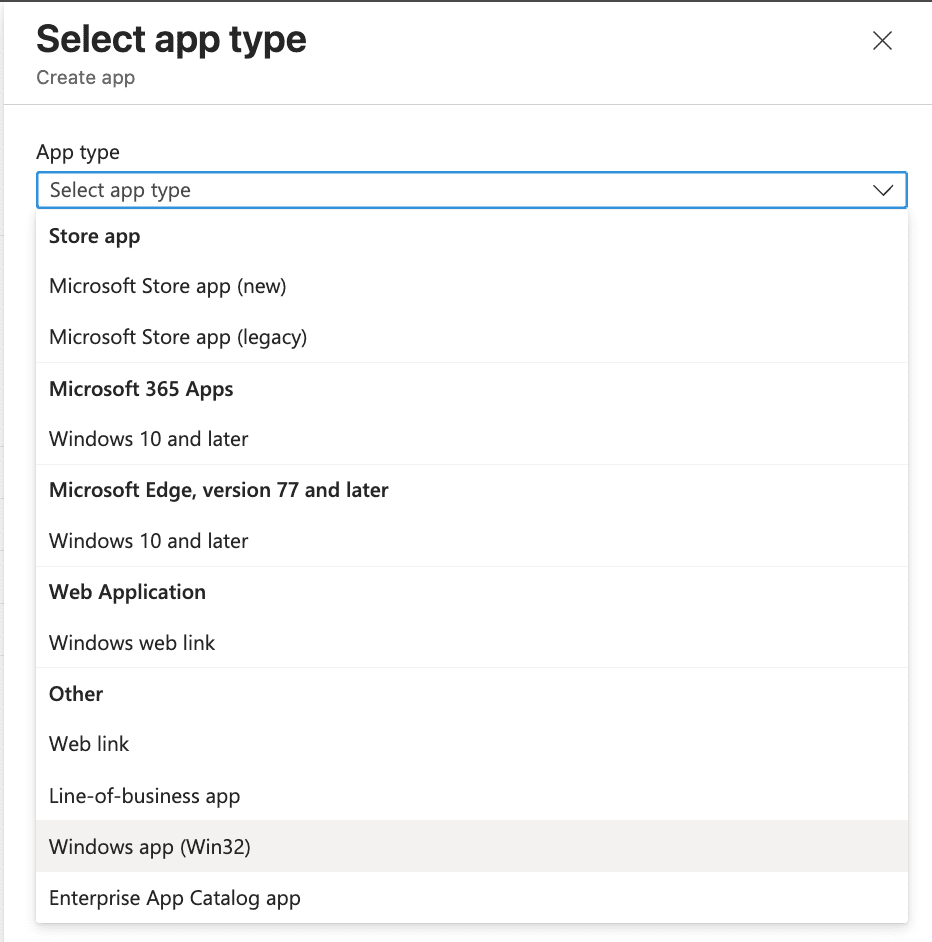Click the Microsoft Edge, version 77 header

pyautogui.click(x=219, y=490)
